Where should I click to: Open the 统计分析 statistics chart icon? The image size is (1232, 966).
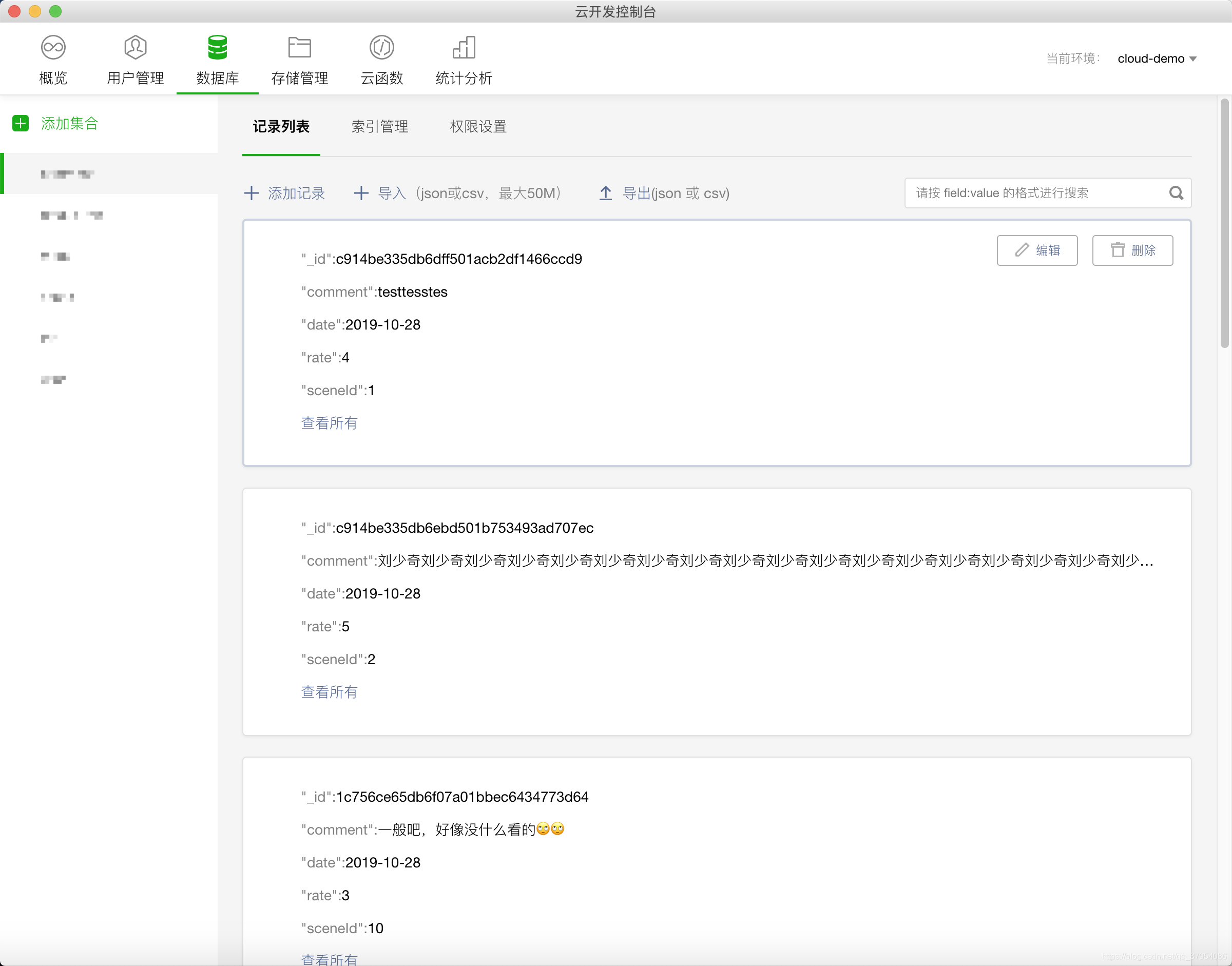click(464, 48)
